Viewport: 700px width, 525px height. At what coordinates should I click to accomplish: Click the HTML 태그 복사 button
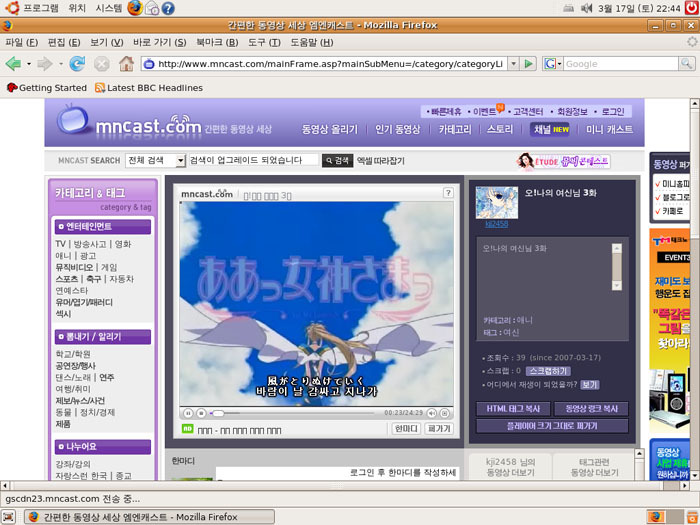pos(513,408)
